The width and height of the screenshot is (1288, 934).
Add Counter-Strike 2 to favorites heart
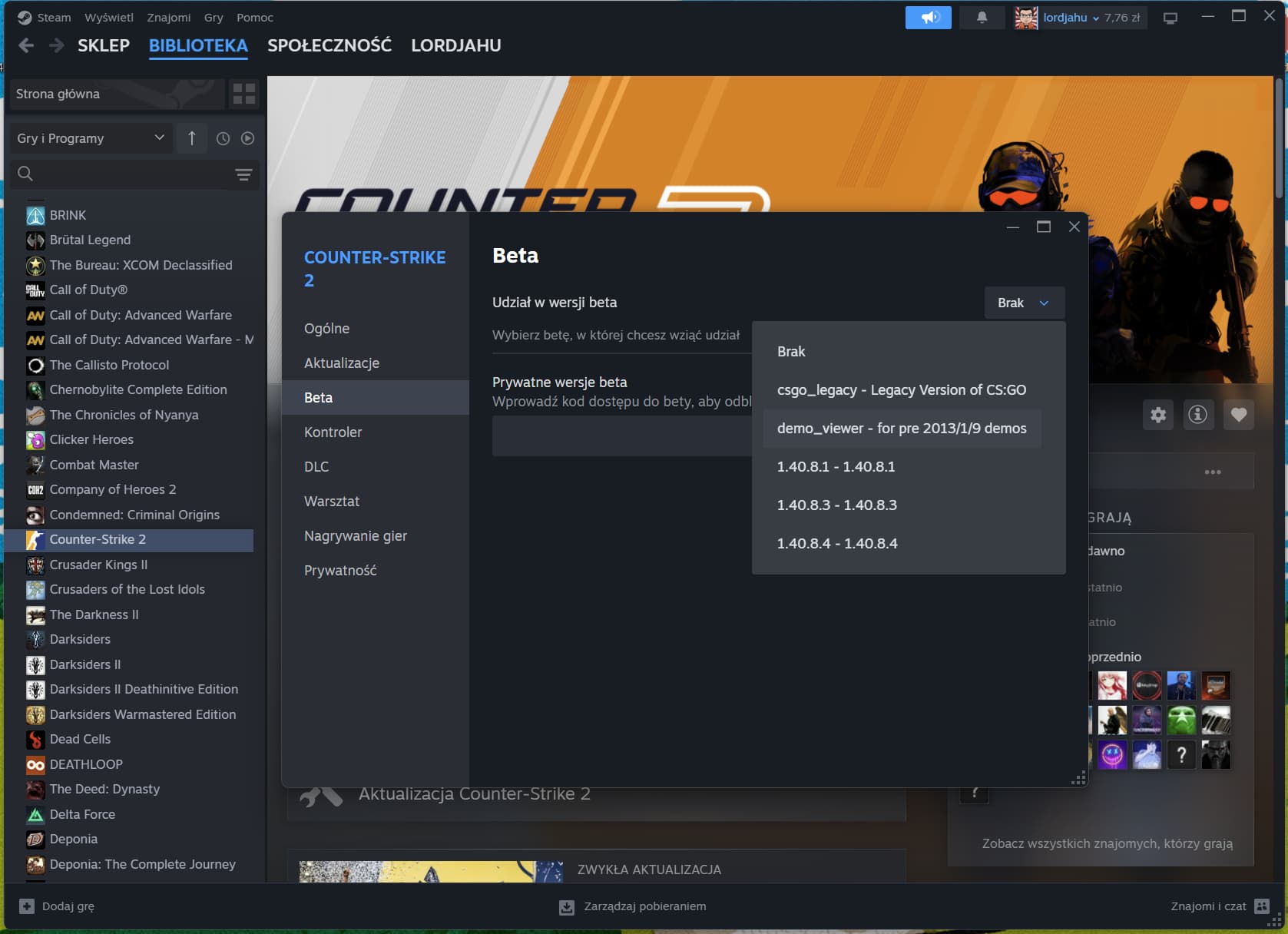1238,415
